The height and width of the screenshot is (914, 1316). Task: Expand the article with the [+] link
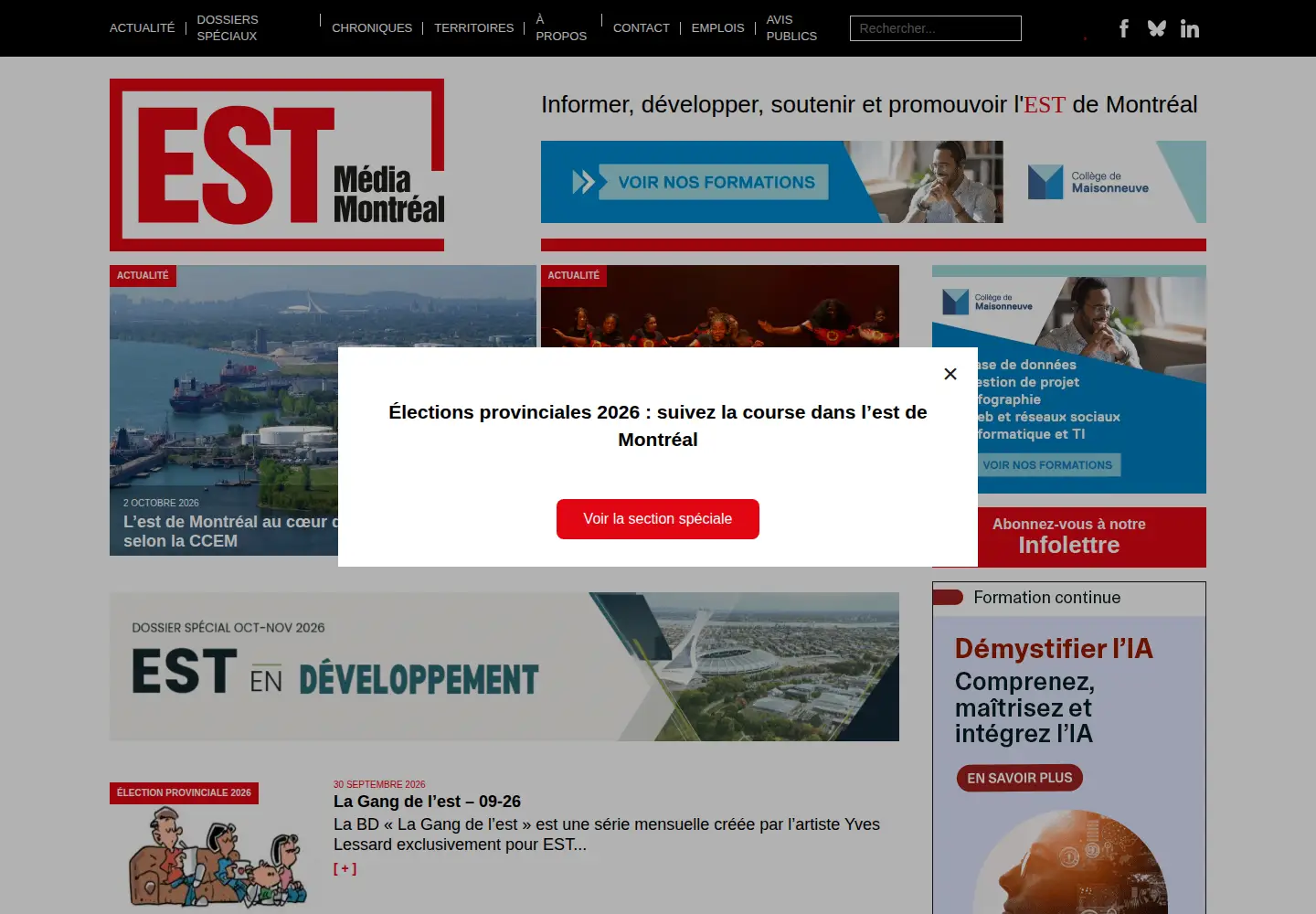click(345, 869)
